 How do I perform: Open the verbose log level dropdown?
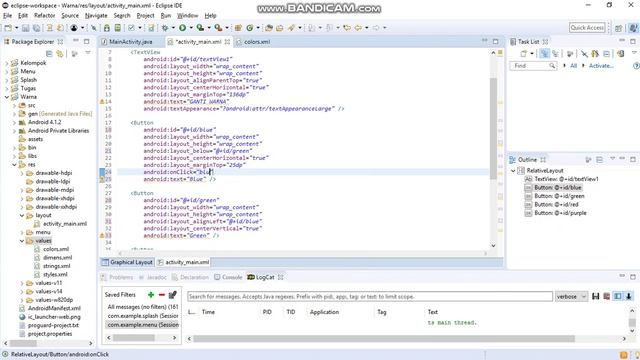571,296
